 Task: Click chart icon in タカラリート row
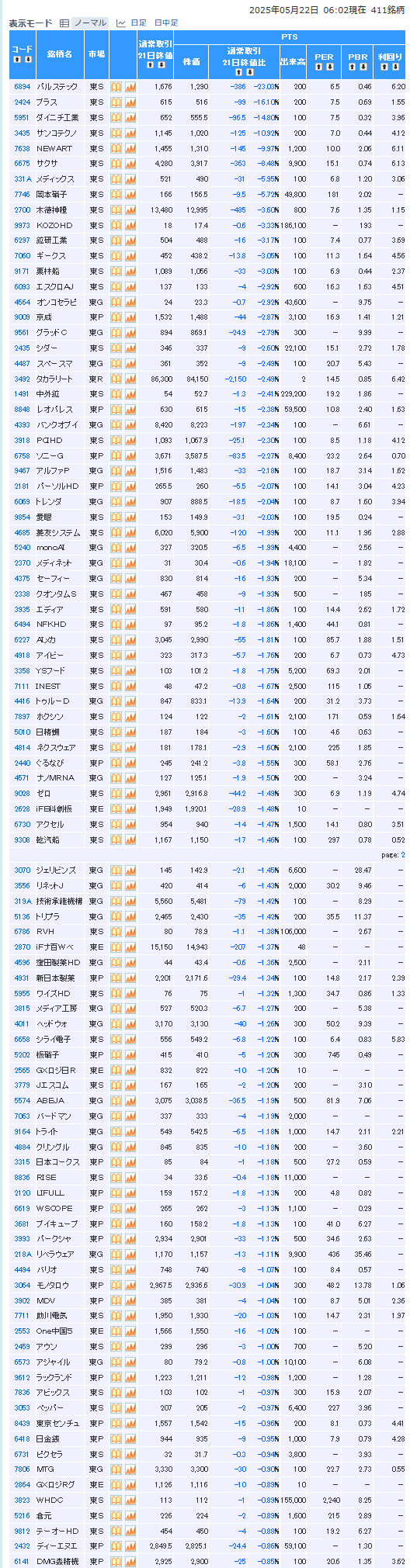pos(130,379)
